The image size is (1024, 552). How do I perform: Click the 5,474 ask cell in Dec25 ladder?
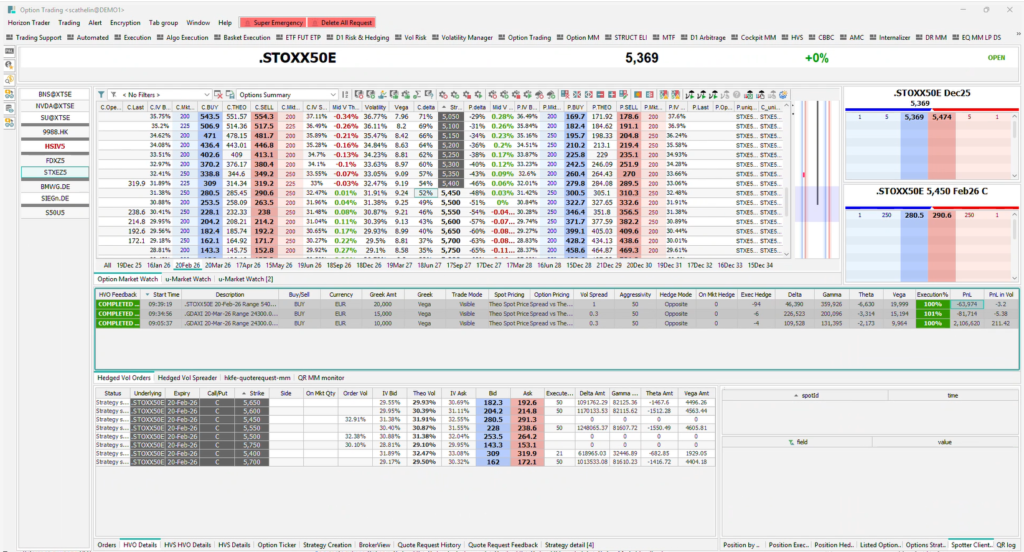942,118
